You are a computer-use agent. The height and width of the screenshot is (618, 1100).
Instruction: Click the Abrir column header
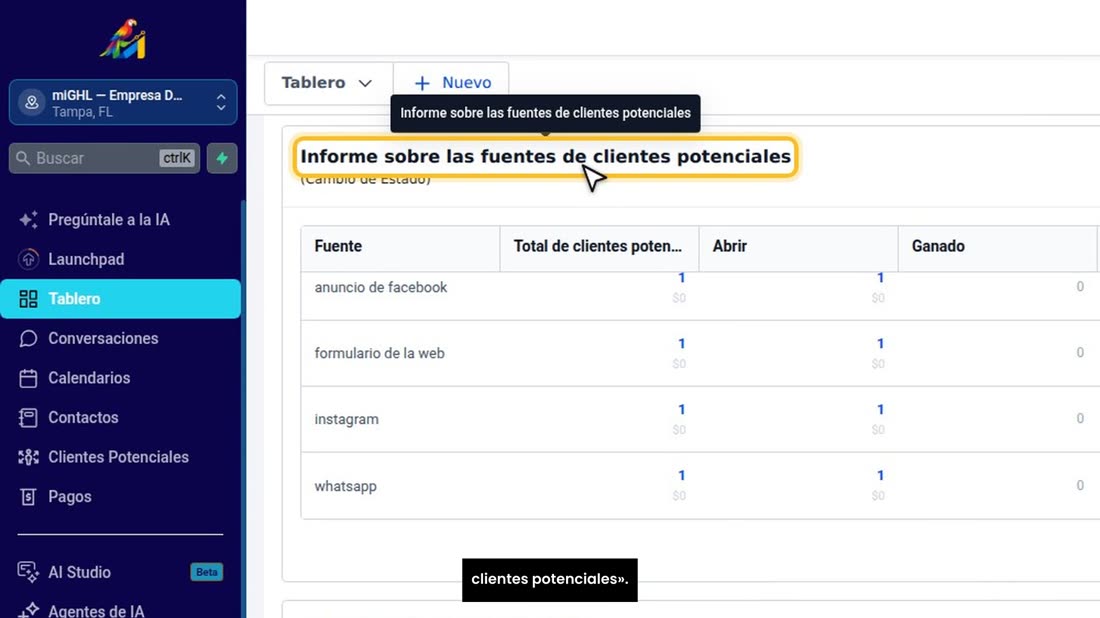(x=798, y=246)
